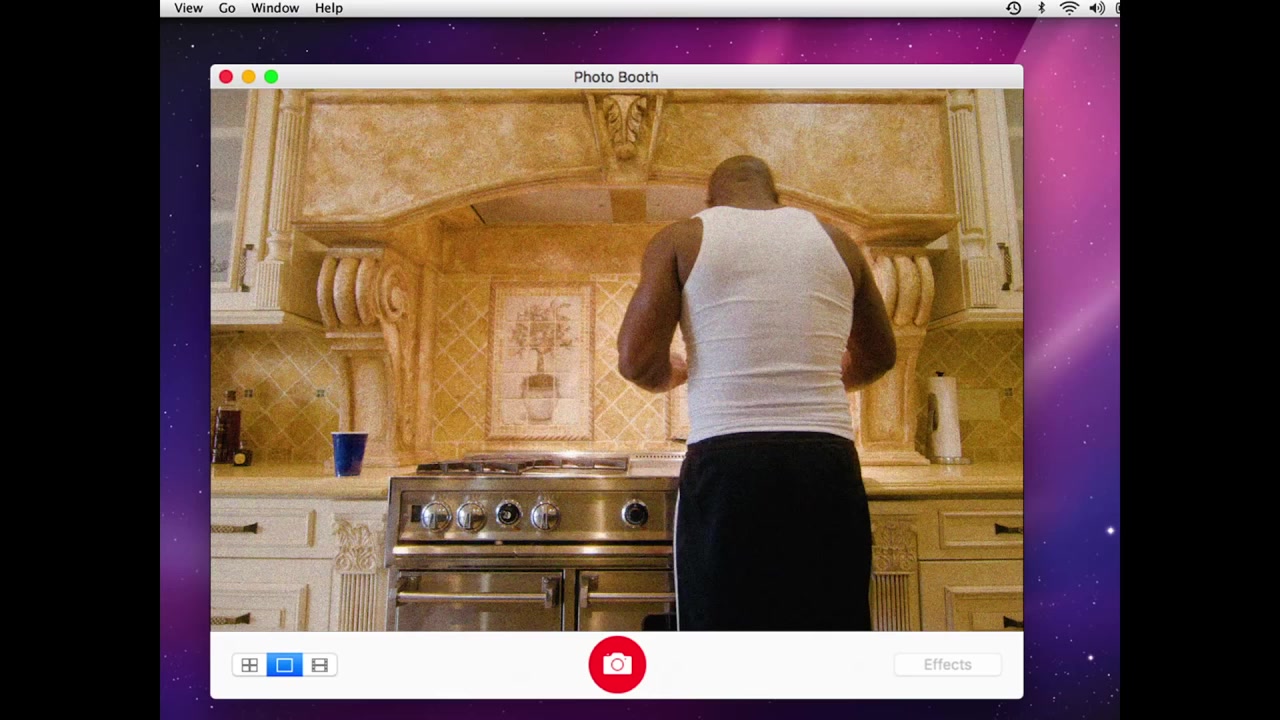
Task: Zoom the Photo Booth window with green button
Action: pos(271,77)
